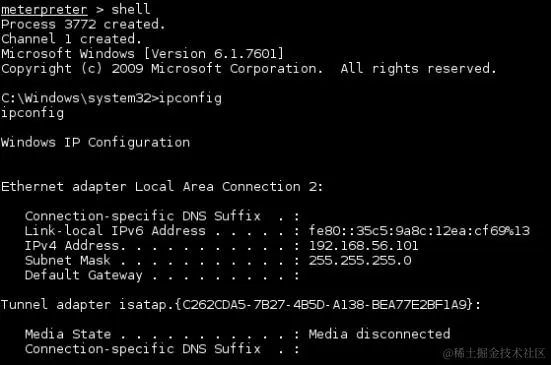This screenshot has height=365, width=551.
Task: Click the Windows version 6.1.7601 text
Action: point(214,54)
